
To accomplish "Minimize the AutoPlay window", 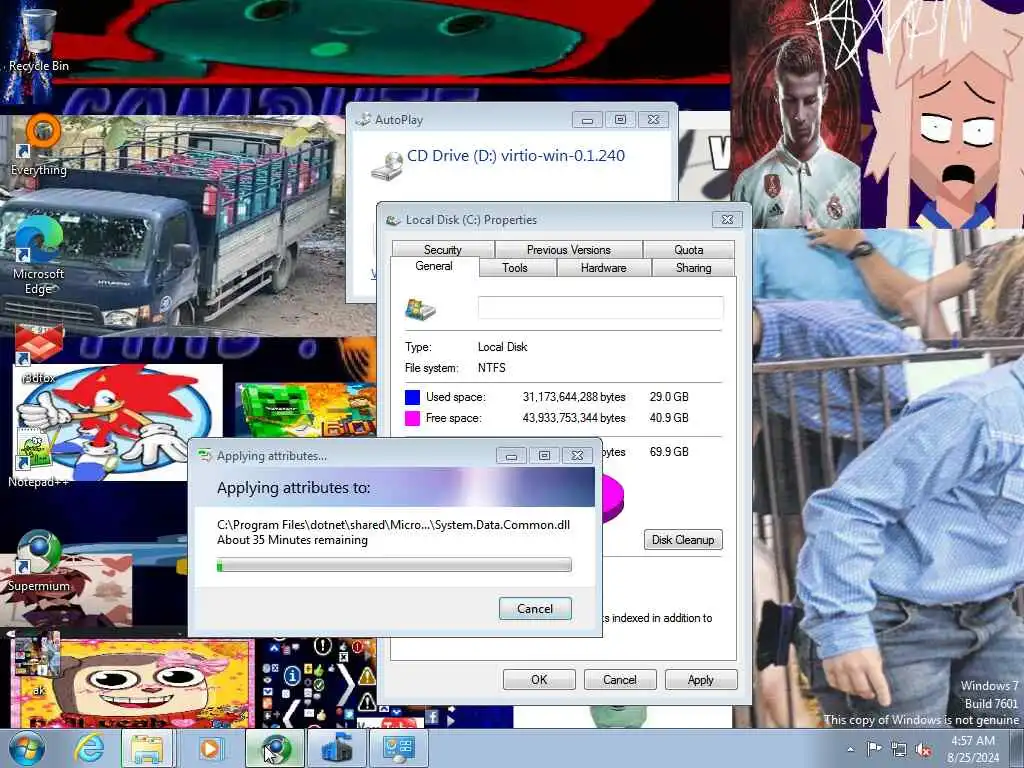I will [x=587, y=120].
